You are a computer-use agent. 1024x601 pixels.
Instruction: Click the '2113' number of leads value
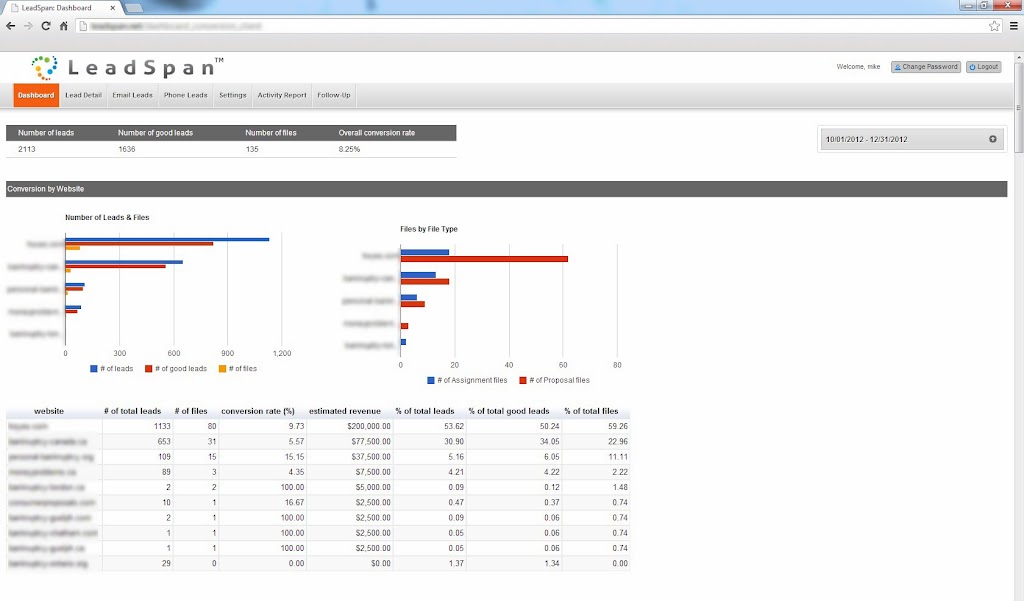coord(27,150)
